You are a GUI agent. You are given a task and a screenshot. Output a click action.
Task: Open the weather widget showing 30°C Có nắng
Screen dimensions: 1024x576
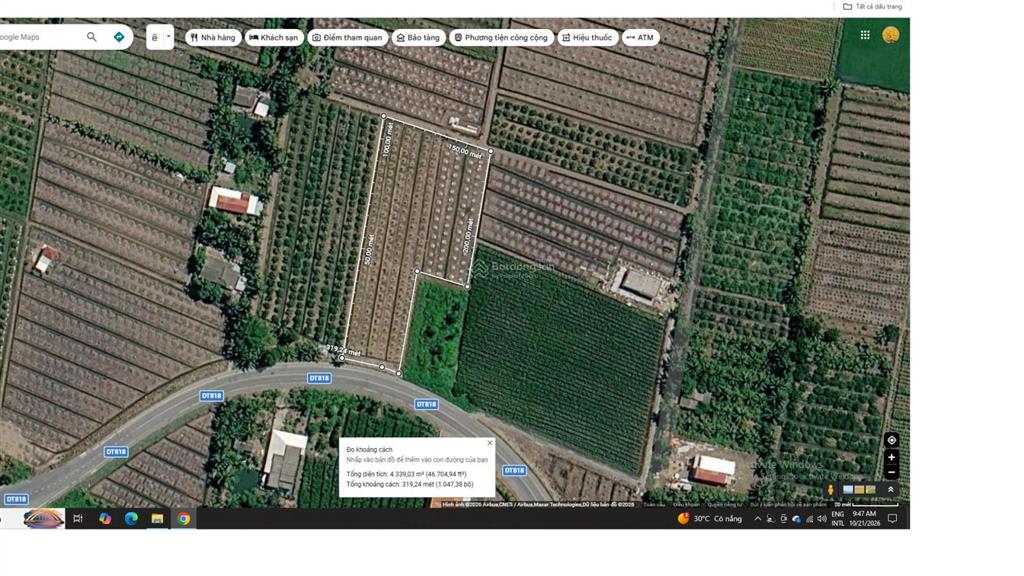(709, 519)
